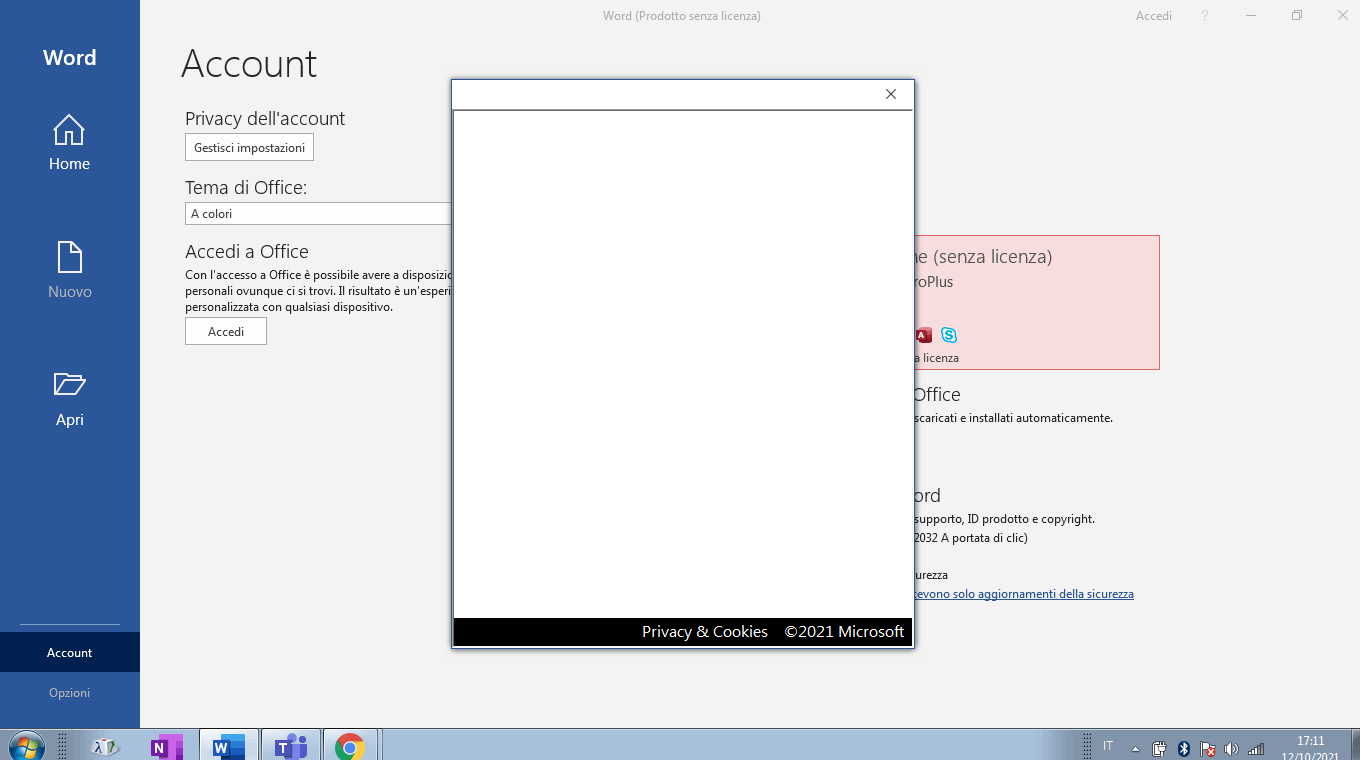The image size is (1360, 760).
Task: Launch the lambda app from taskbar
Action: (x=105, y=746)
